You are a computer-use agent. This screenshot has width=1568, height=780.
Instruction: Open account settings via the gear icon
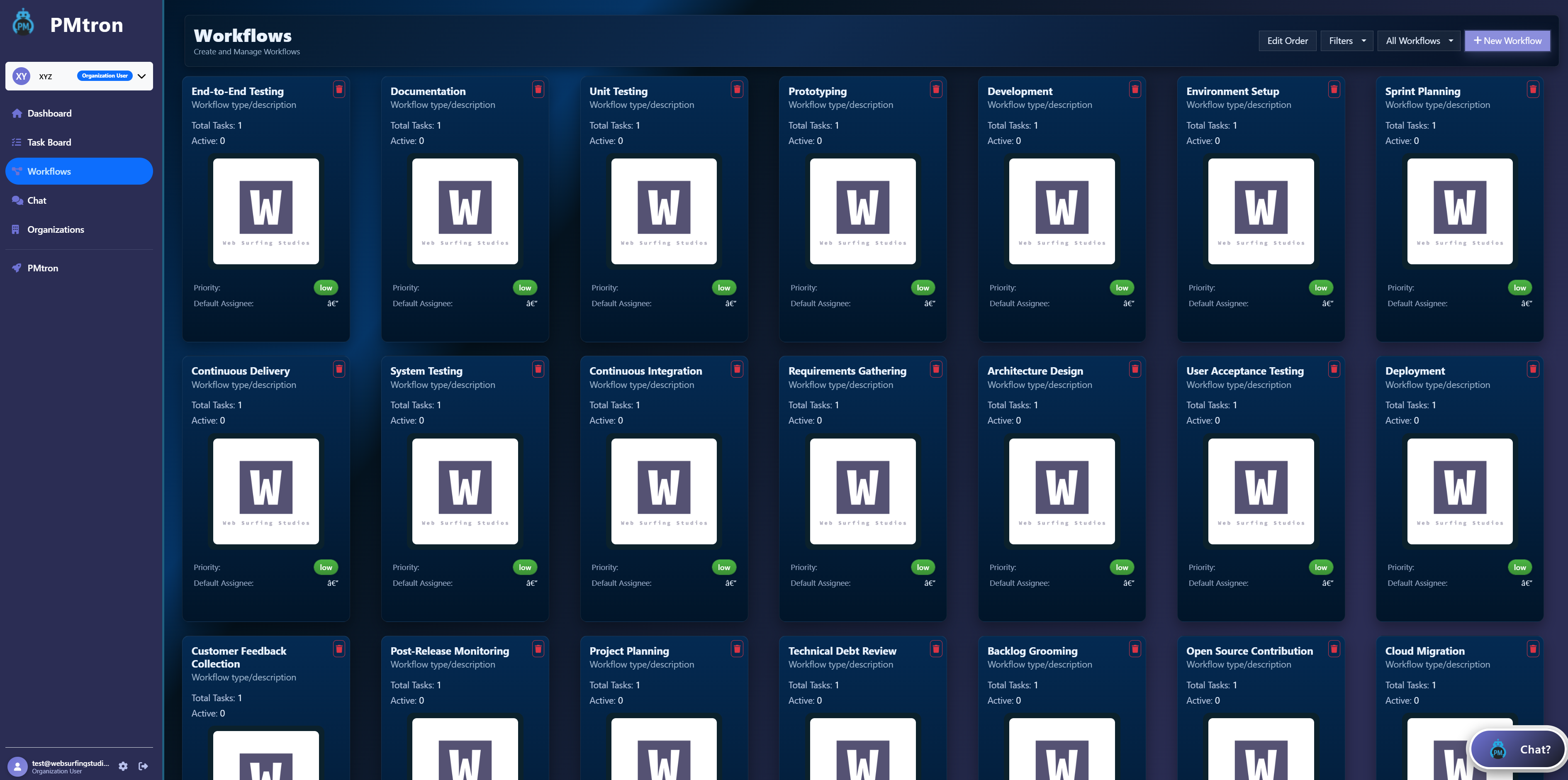(124, 766)
